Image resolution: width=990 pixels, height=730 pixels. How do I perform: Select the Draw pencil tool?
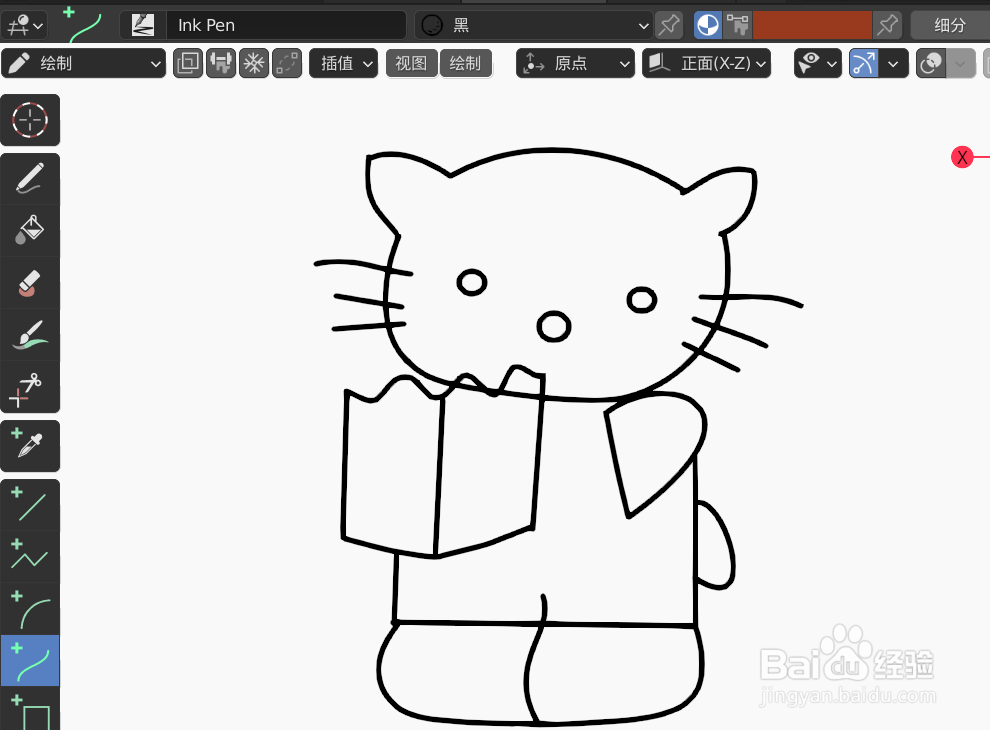(30, 178)
